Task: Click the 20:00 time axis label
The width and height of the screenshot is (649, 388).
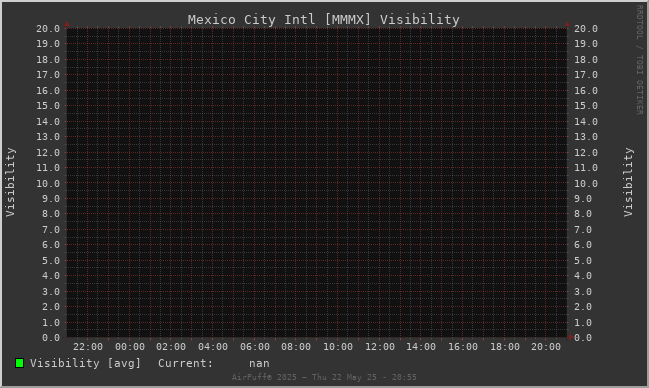Action: (x=546, y=347)
